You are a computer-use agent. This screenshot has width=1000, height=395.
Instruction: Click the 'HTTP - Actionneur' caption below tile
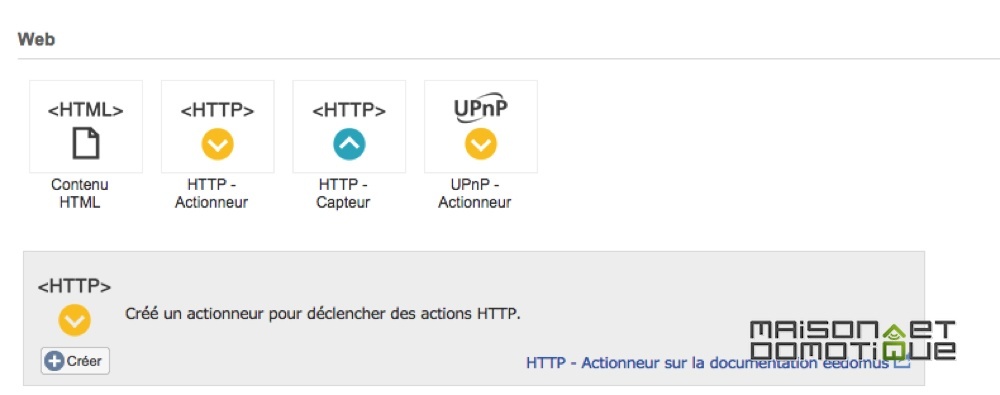(212, 194)
